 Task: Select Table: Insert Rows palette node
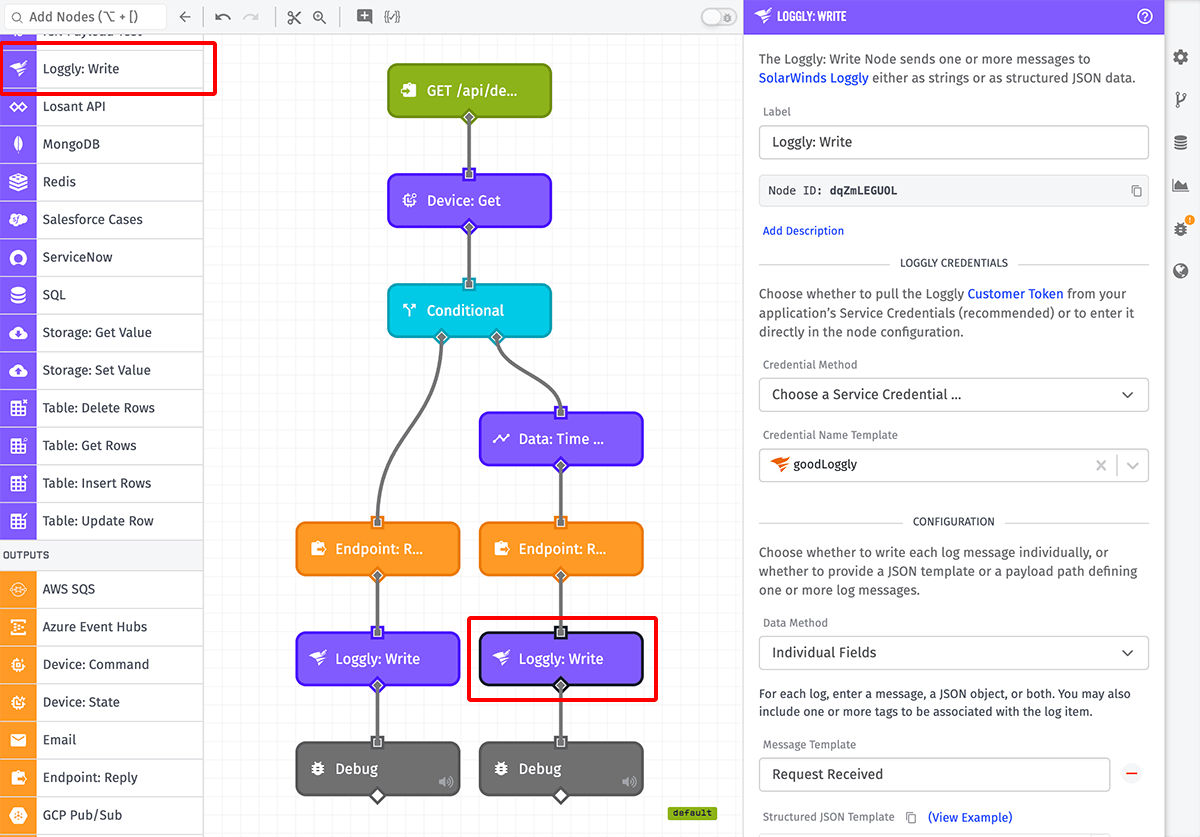tap(101, 483)
